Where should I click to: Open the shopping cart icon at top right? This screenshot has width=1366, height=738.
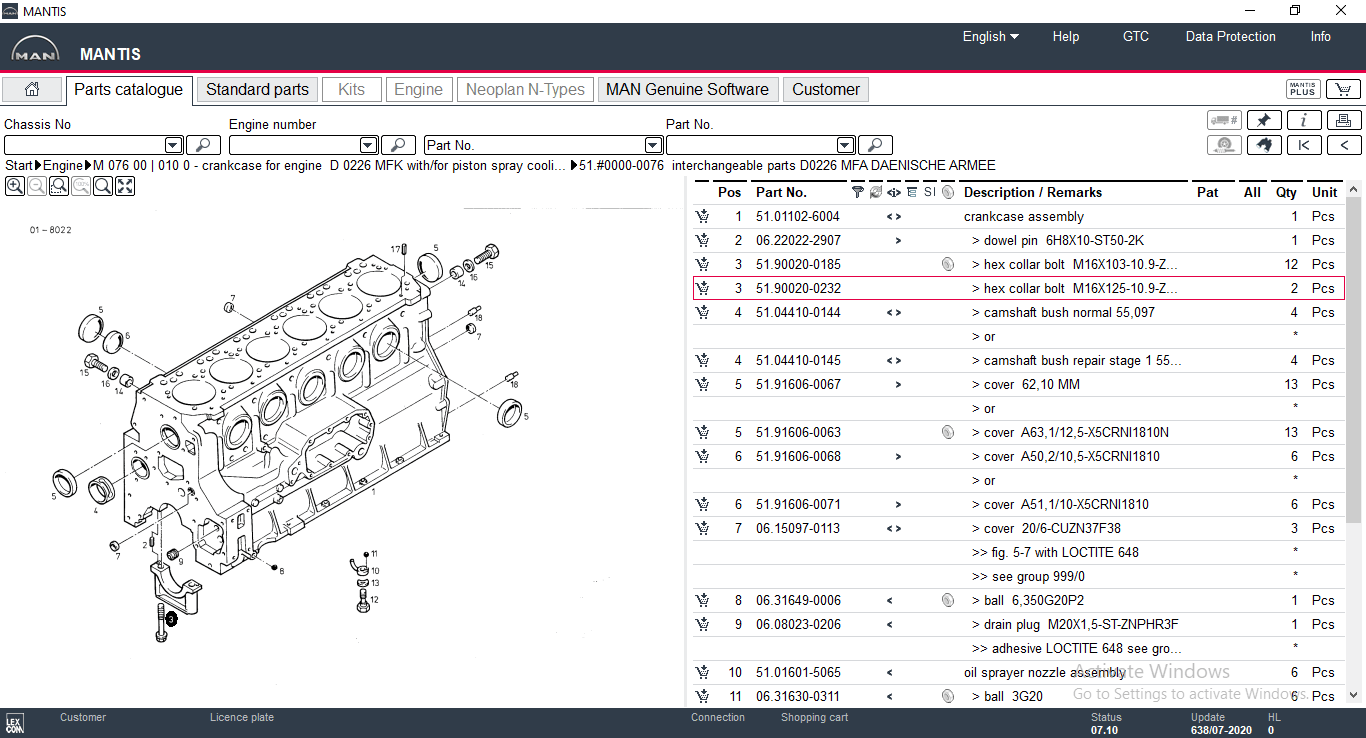click(x=1343, y=90)
